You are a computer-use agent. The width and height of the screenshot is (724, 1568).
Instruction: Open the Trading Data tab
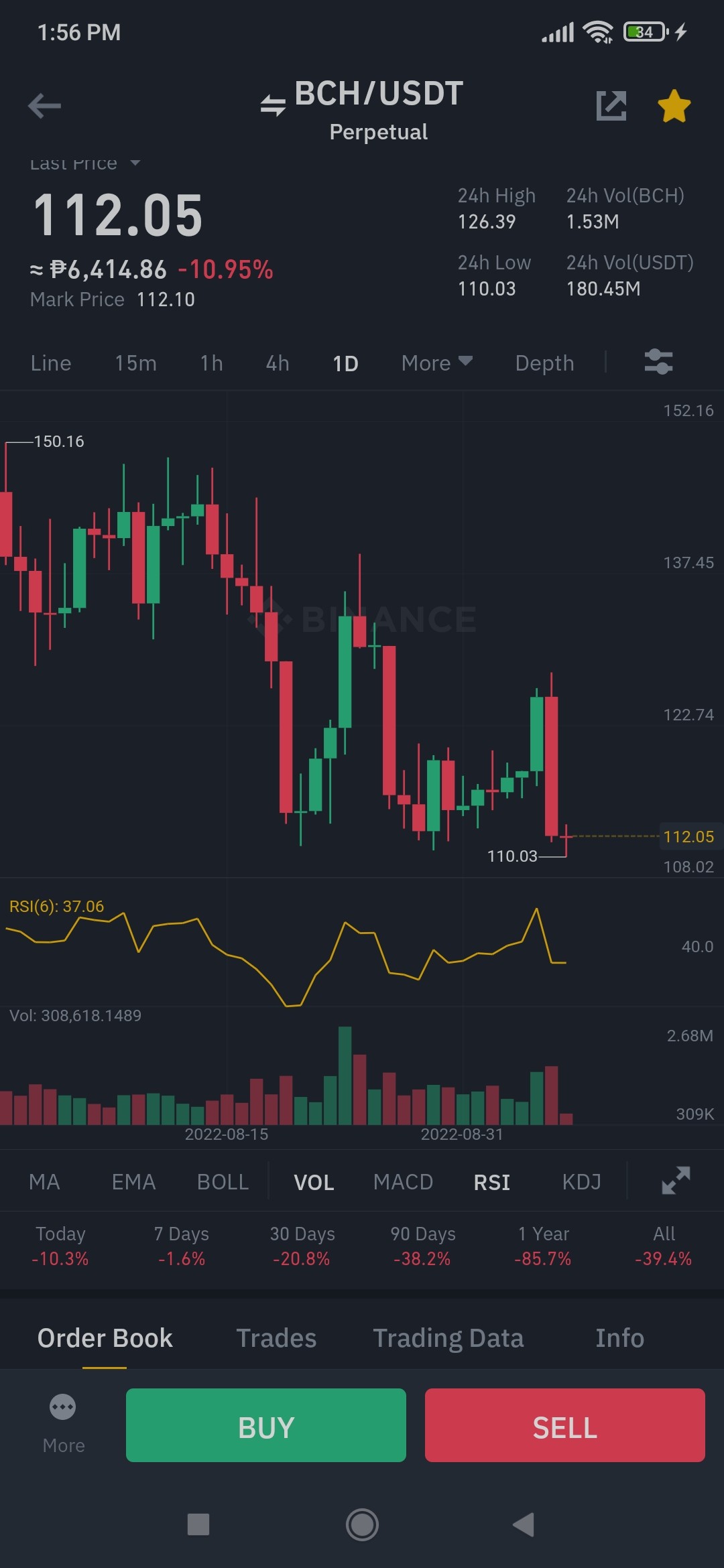[x=448, y=1338]
